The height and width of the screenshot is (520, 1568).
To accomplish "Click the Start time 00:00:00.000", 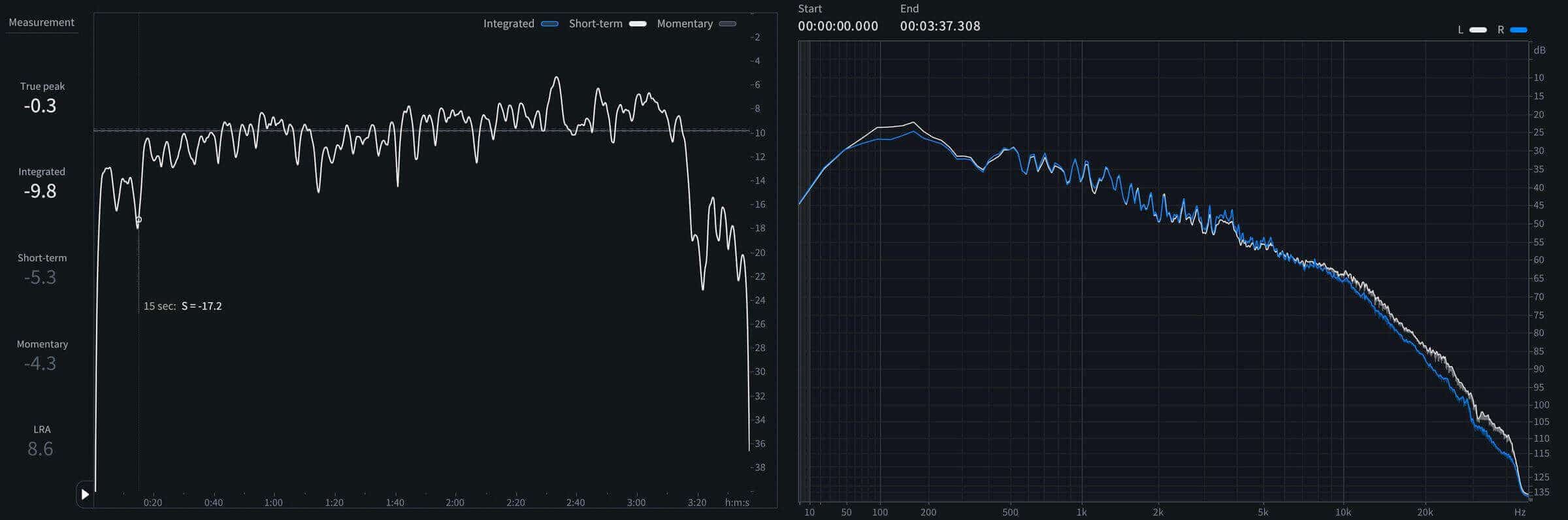I will (838, 26).
